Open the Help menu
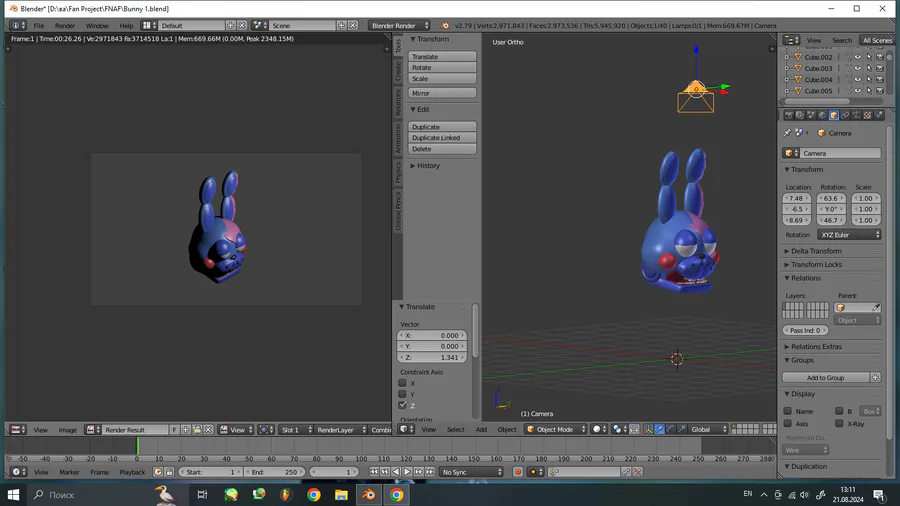Image resolution: width=900 pixels, height=506 pixels. click(126, 26)
